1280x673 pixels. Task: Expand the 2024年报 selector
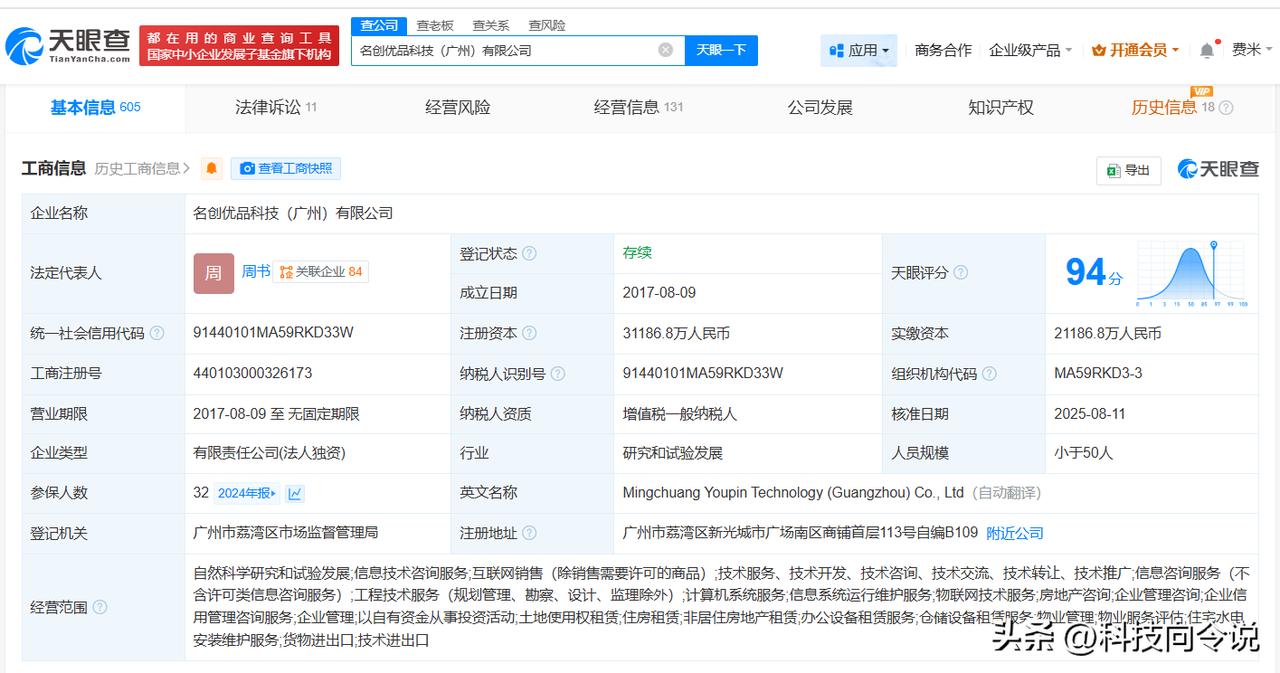coord(248,493)
